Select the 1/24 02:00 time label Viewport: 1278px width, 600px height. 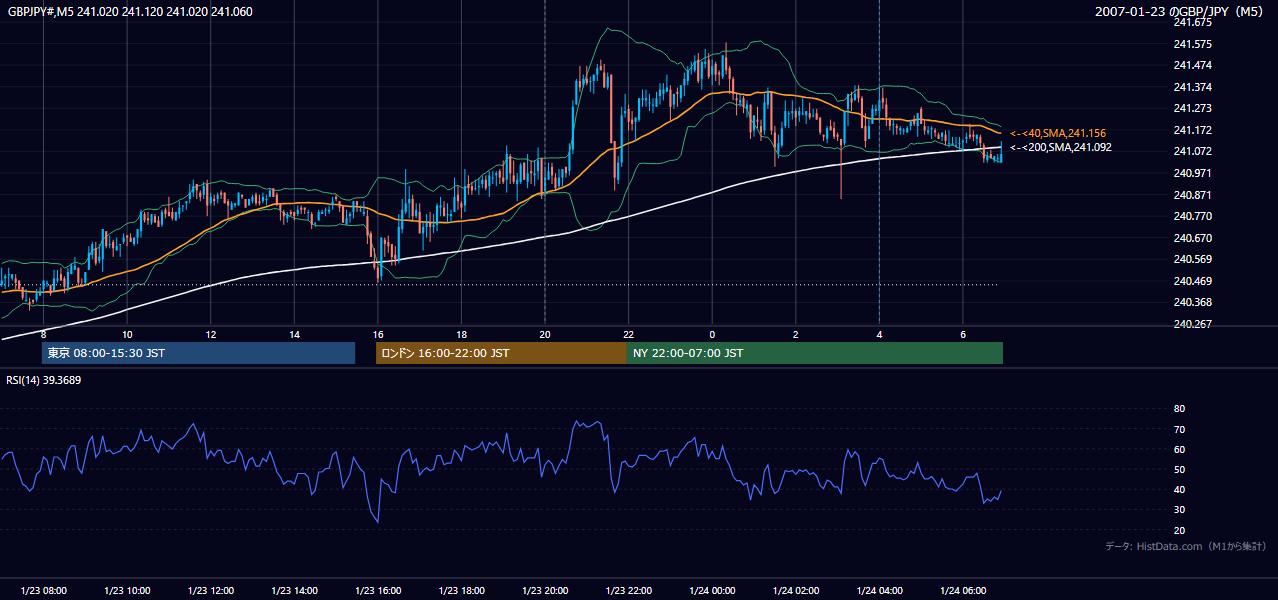(796, 591)
